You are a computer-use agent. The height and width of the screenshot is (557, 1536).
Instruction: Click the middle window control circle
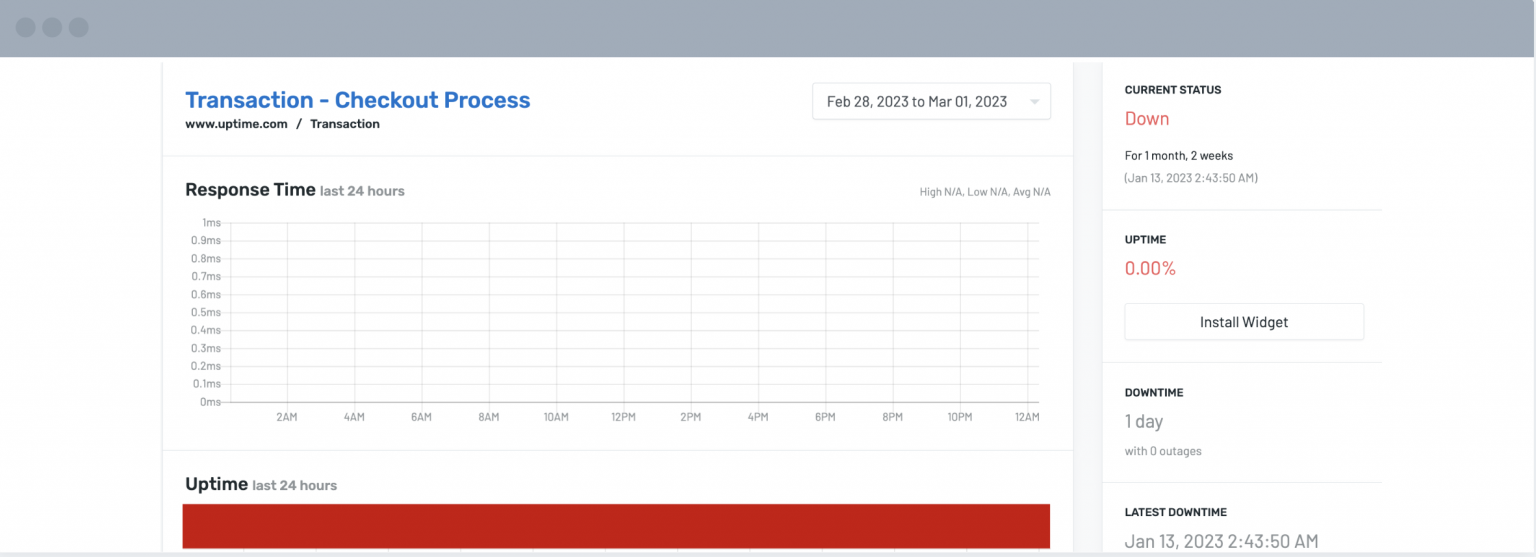[x=52, y=27]
